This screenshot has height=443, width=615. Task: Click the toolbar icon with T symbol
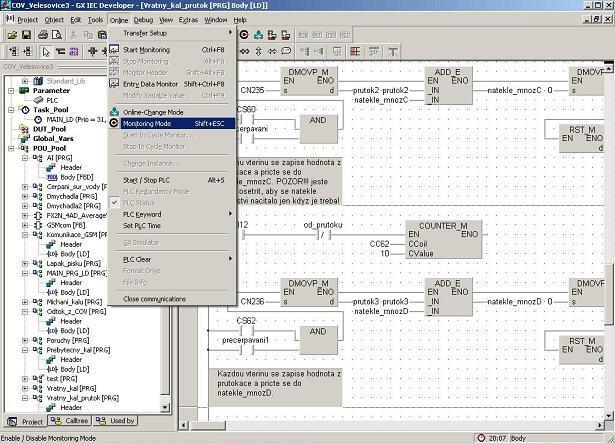pyautogui.click(x=392, y=51)
